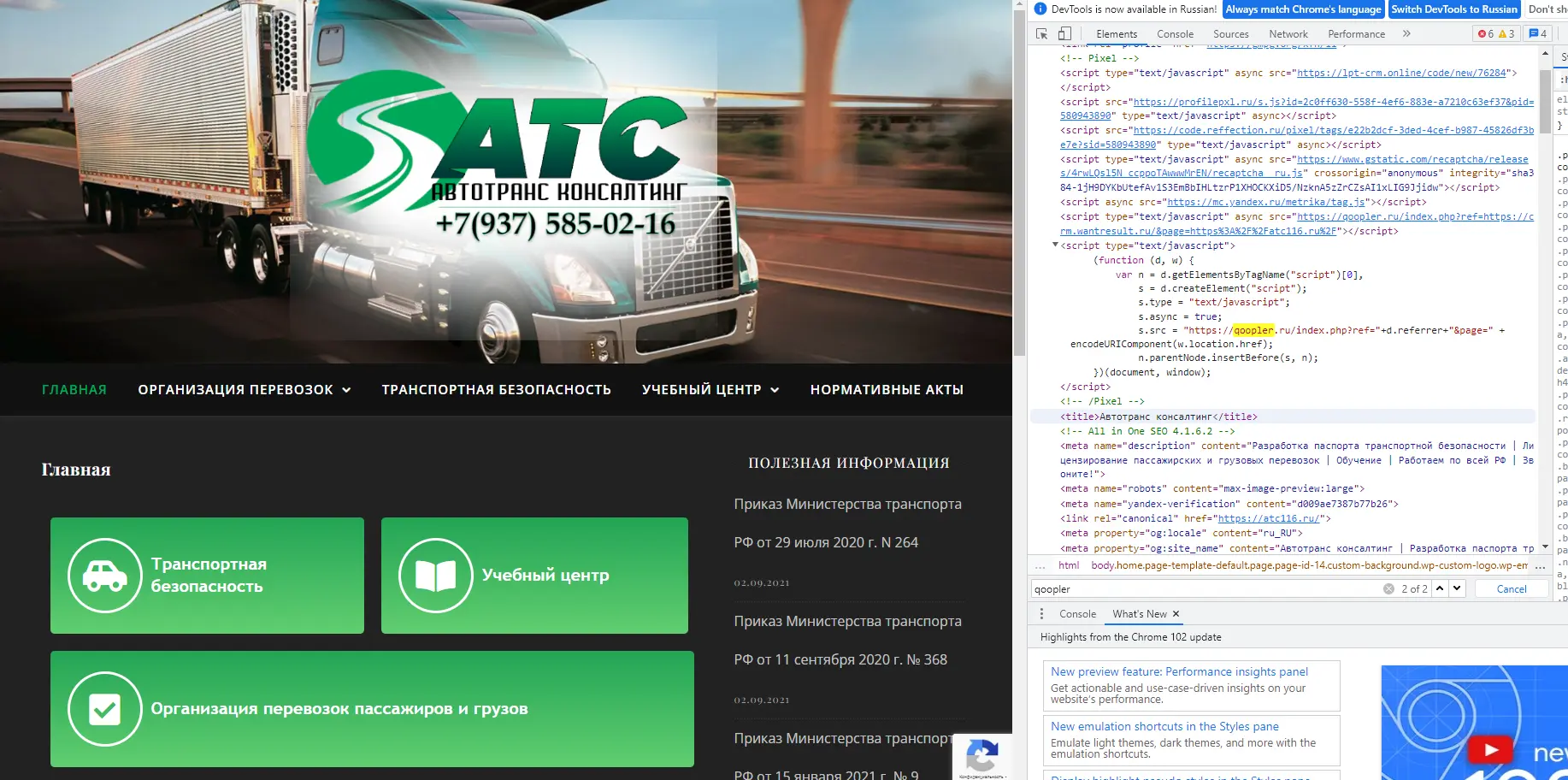Switch to the Elements tab
The width and height of the screenshot is (1568, 780).
[x=1117, y=34]
